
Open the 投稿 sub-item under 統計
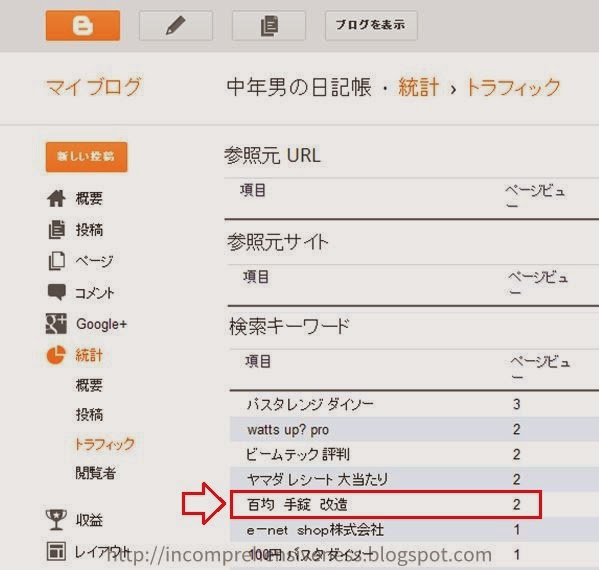(89, 415)
